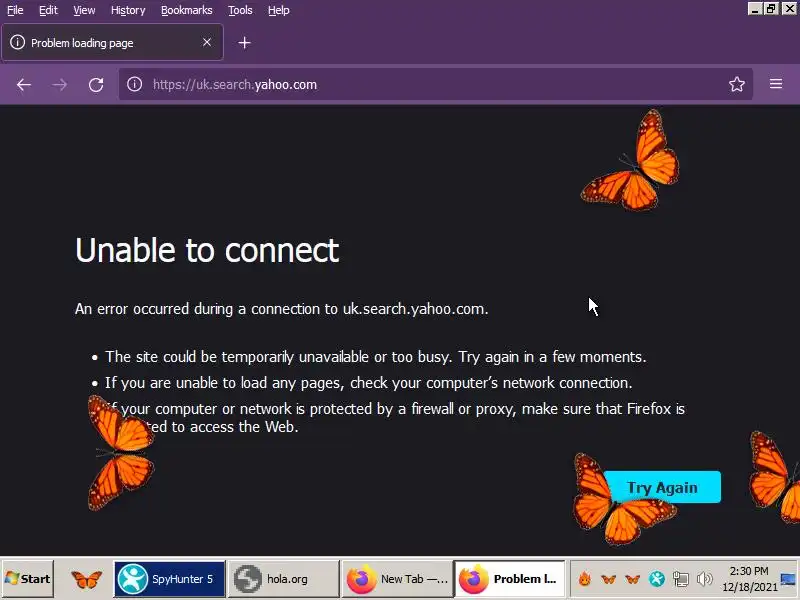Screen dimensions: 800x600
Task: Click the 2:30 PM clock
Action: [x=749, y=571]
